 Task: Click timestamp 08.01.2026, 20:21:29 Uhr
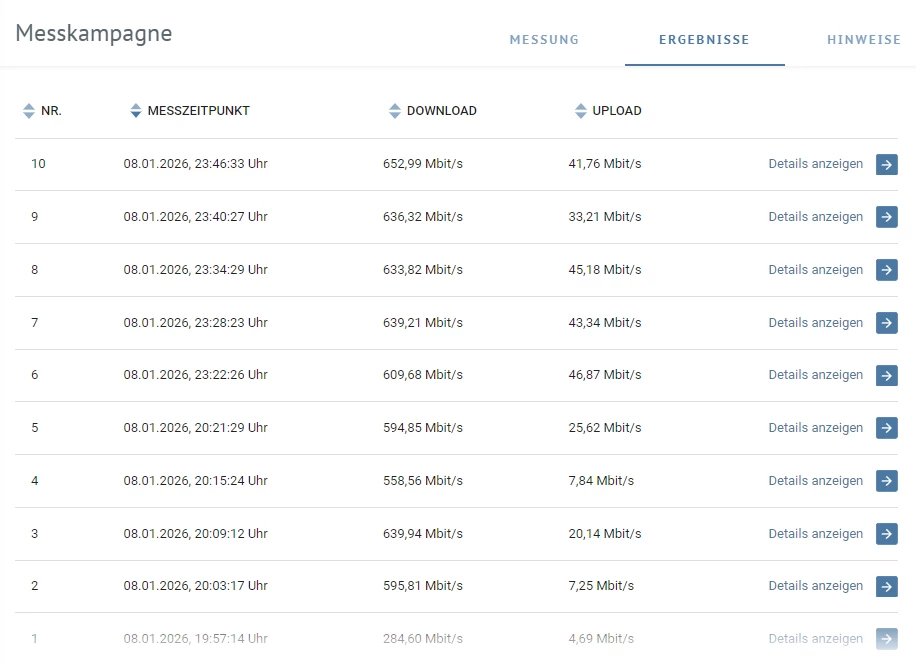coord(196,428)
